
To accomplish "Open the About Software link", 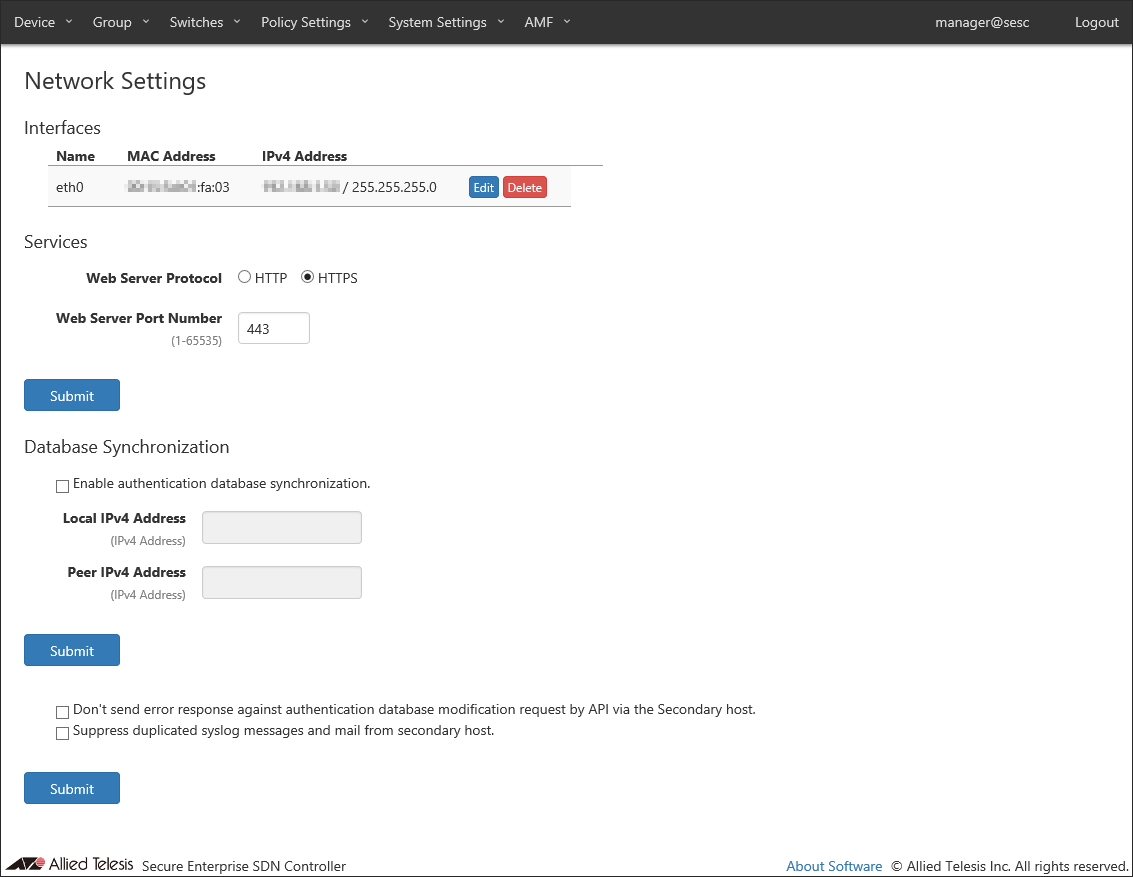I will coord(834,865).
